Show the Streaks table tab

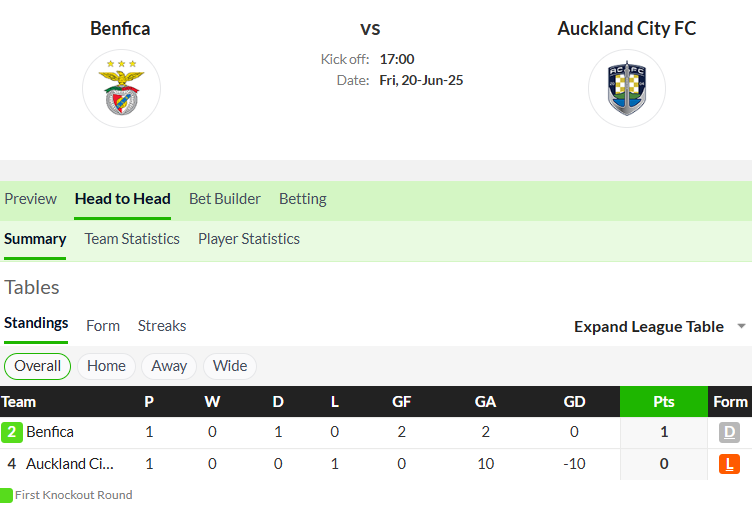[162, 326]
